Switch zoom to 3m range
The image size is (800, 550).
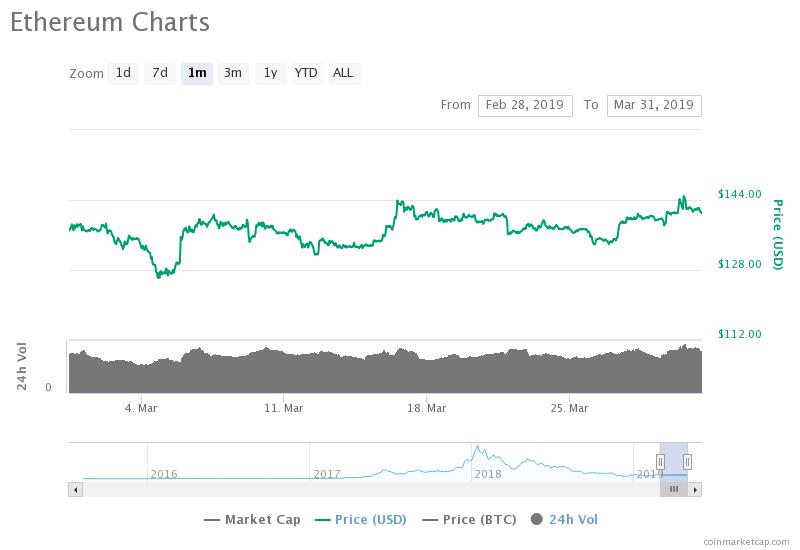click(x=233, y=73)
